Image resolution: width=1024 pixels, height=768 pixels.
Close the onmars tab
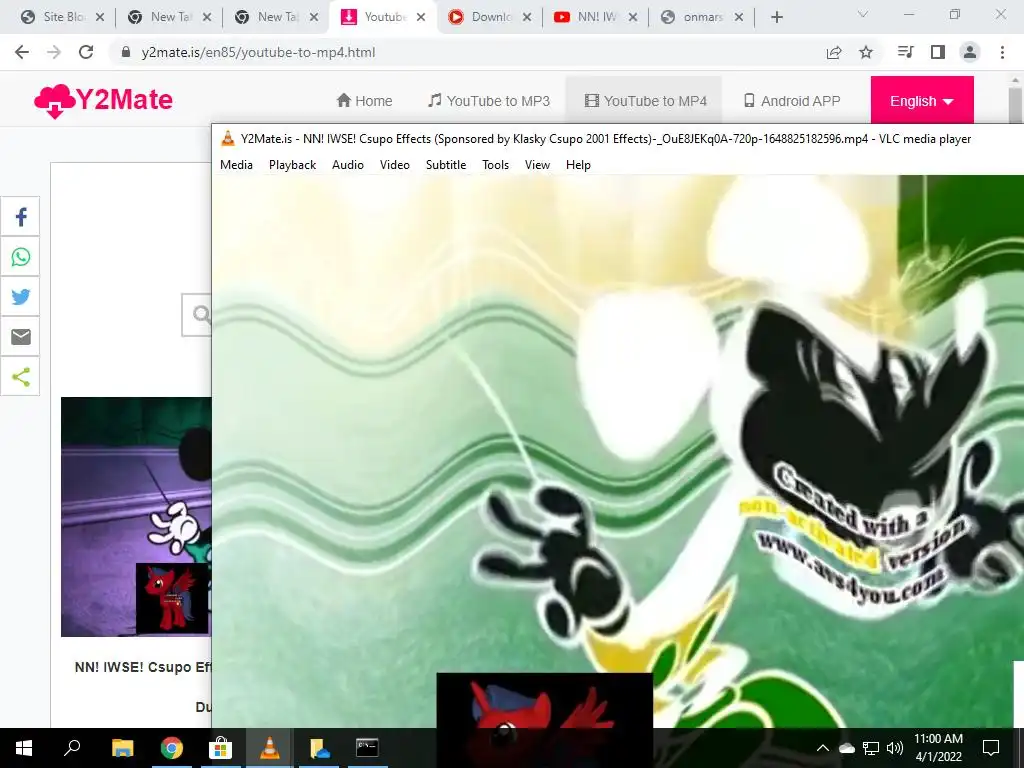pos(739,18)
